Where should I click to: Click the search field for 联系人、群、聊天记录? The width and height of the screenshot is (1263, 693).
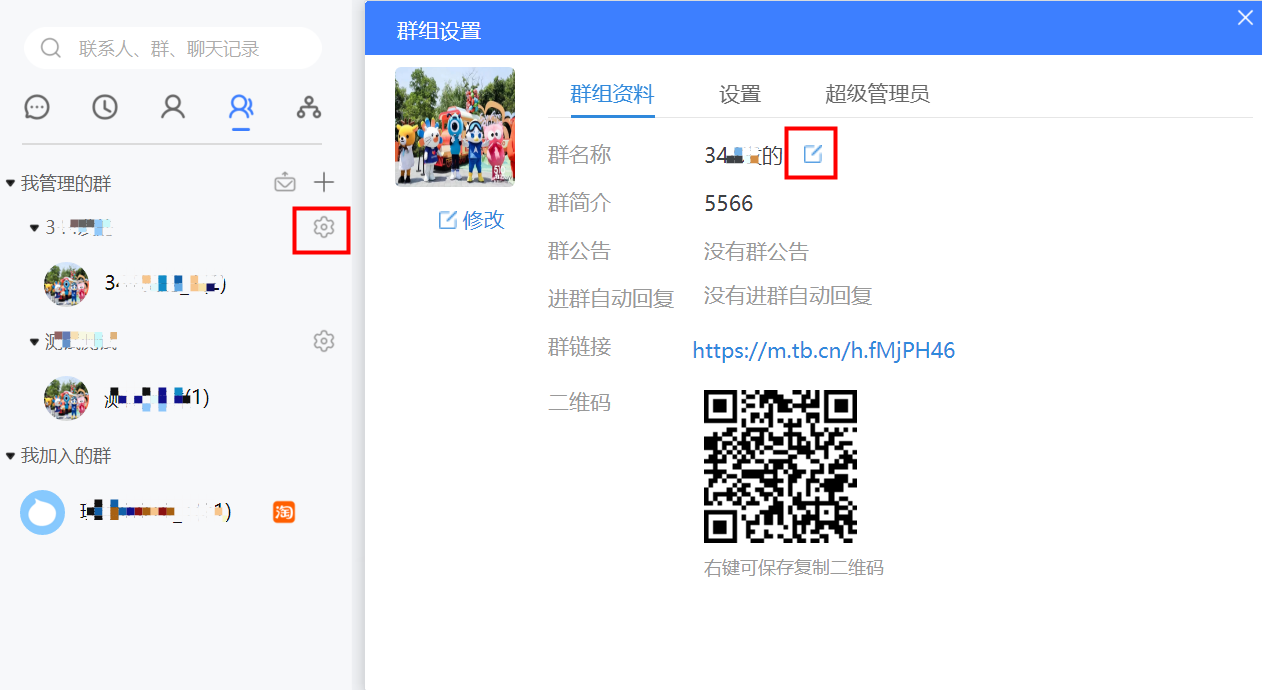[x=173, y=48]
